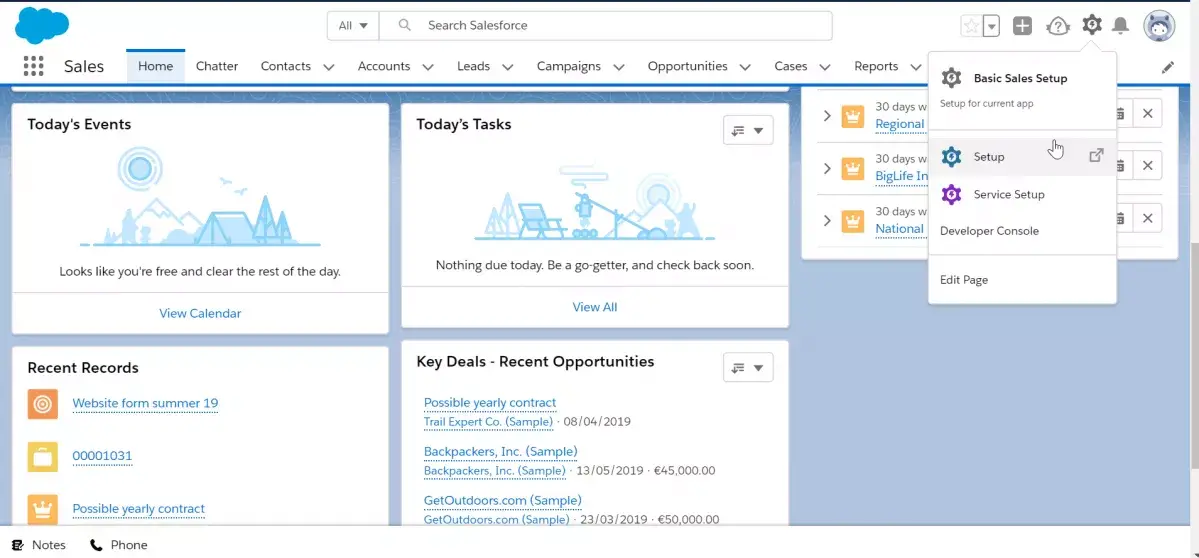
Task: Expand the Cases tab dropdown chevron
Action: 825,67
